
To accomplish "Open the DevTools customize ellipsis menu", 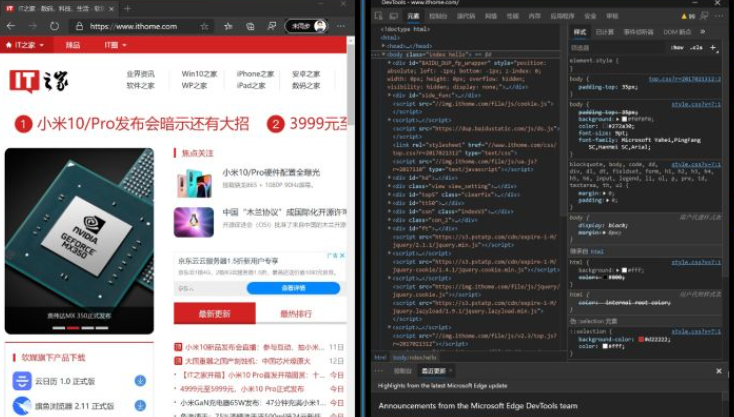I will tap(719, 16).
